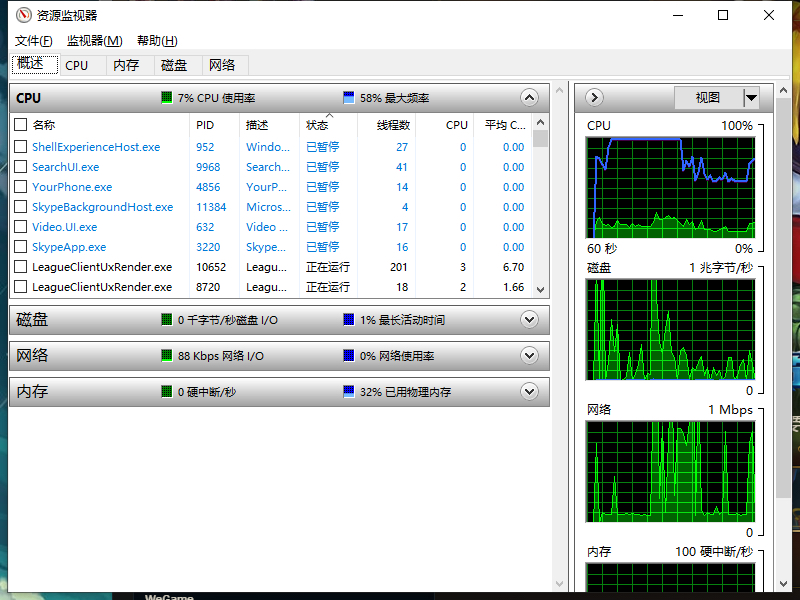
Task: Collapse the CPU section chevron
Action: click(x=530, y=97)
